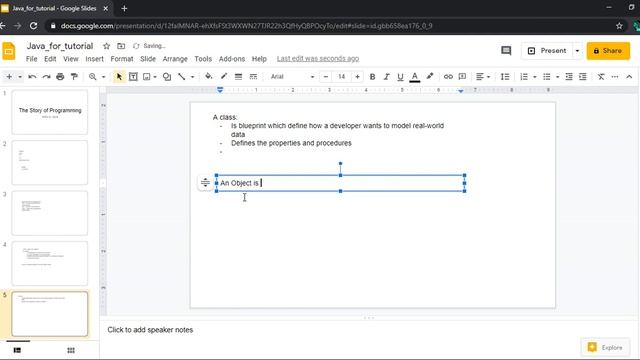Screen dimensions: 640x360
Task: Hide the menus with collapse chevron
Action: click(629, 76)
